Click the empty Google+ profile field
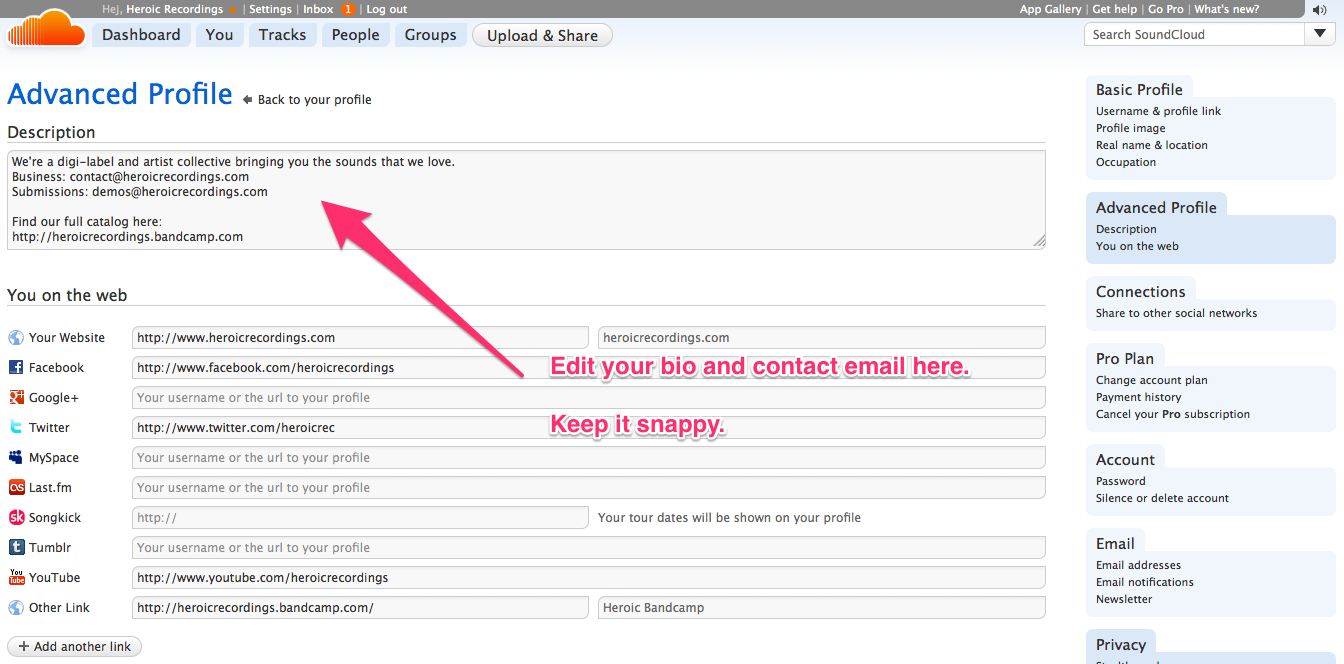Viewport: 1344px width, 664px height. pos(588,398)
